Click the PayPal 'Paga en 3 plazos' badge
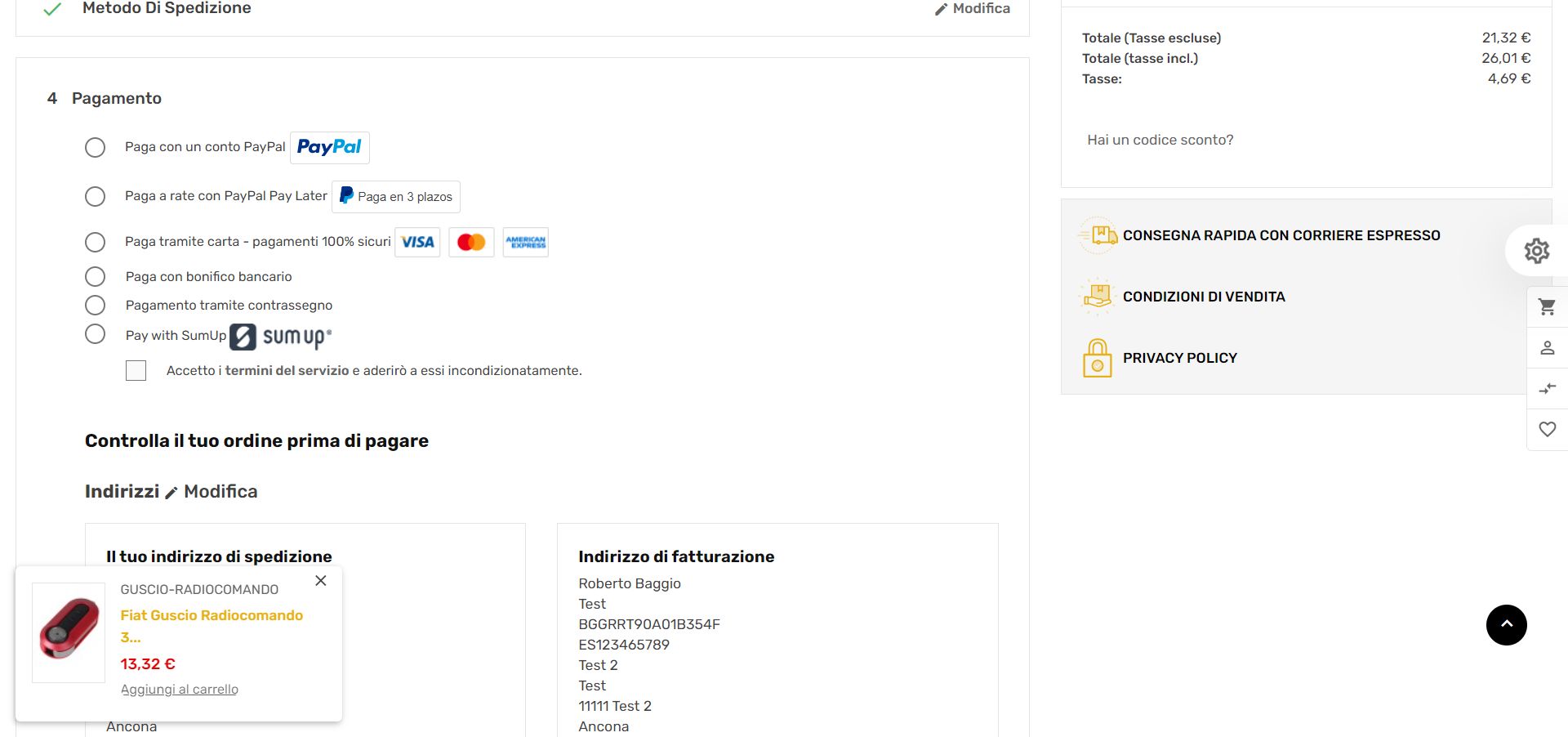 tap(396, 197)
